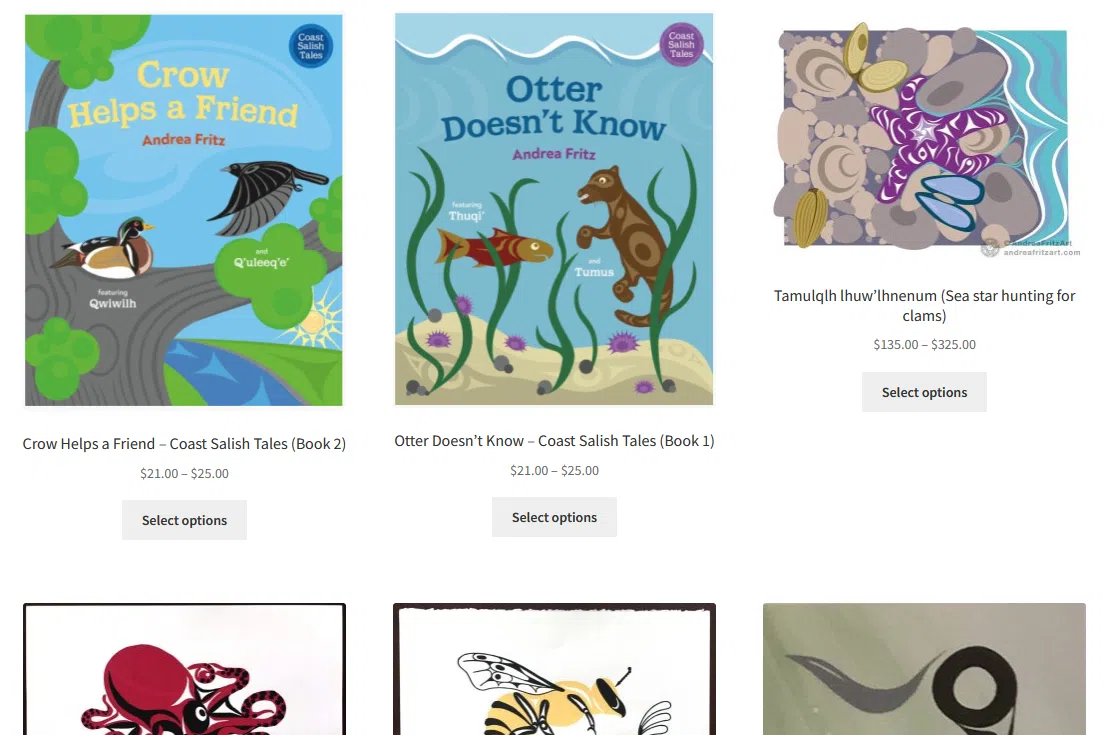
Task: Click the blue Coast Salish Tales badge on Crow cover
Action: tap(310, 46)
